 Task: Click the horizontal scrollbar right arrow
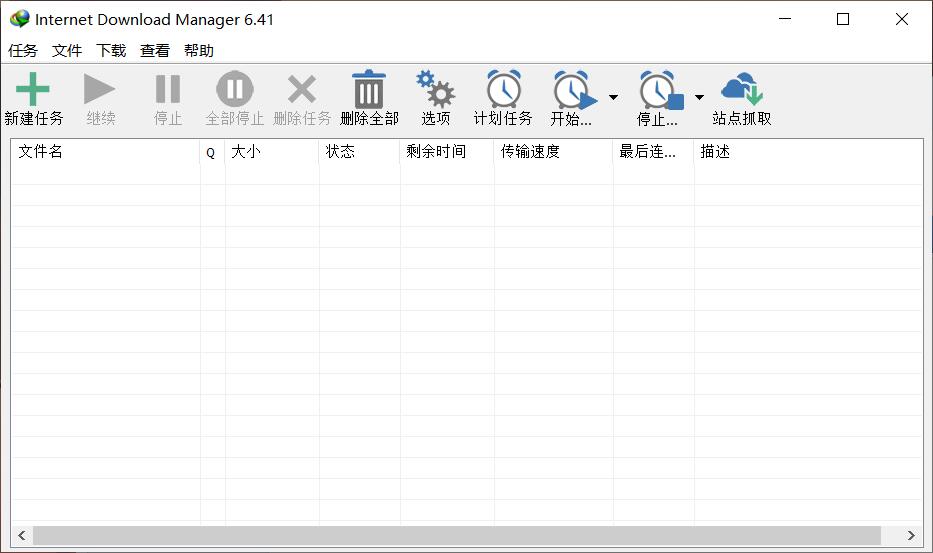click(911, 535)
